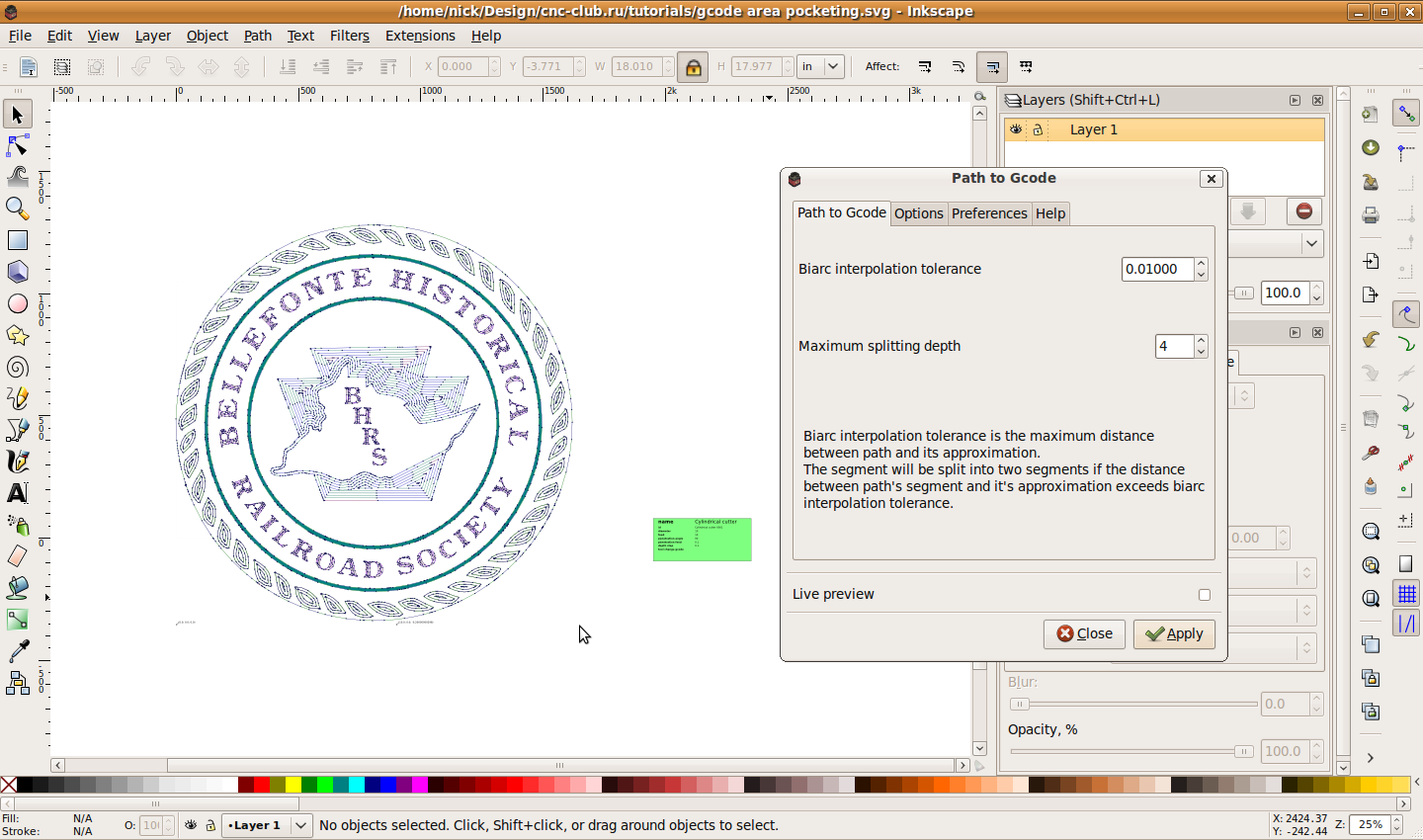Click Apply in Path to Gcode dialog
Viewport: 1423px width, 840px height.
pyautogui.click(x=1174, y=633)
